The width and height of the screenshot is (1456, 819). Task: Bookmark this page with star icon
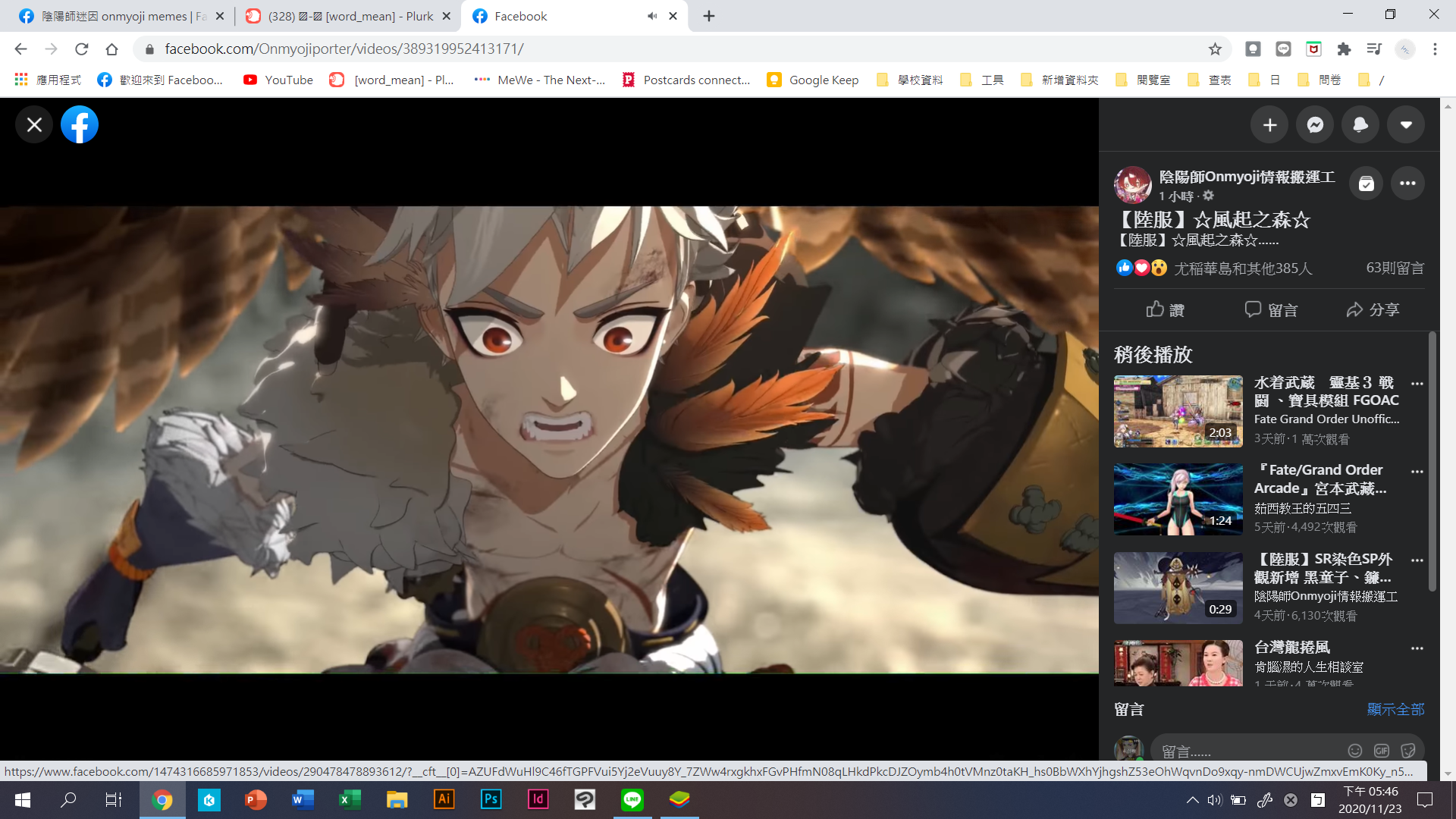click(x=1215, y=49)
